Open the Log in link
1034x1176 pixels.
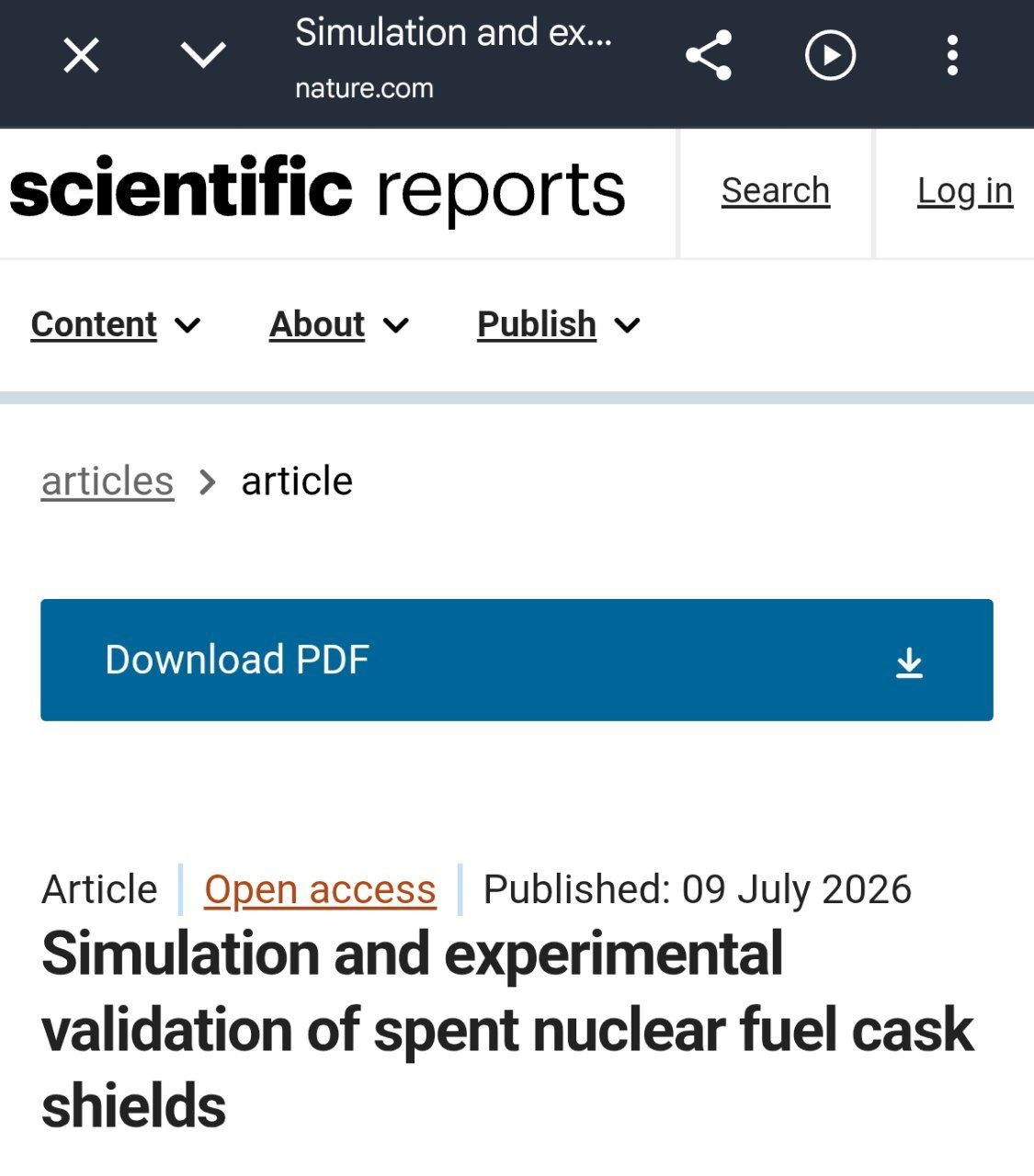tap(965, 191)
